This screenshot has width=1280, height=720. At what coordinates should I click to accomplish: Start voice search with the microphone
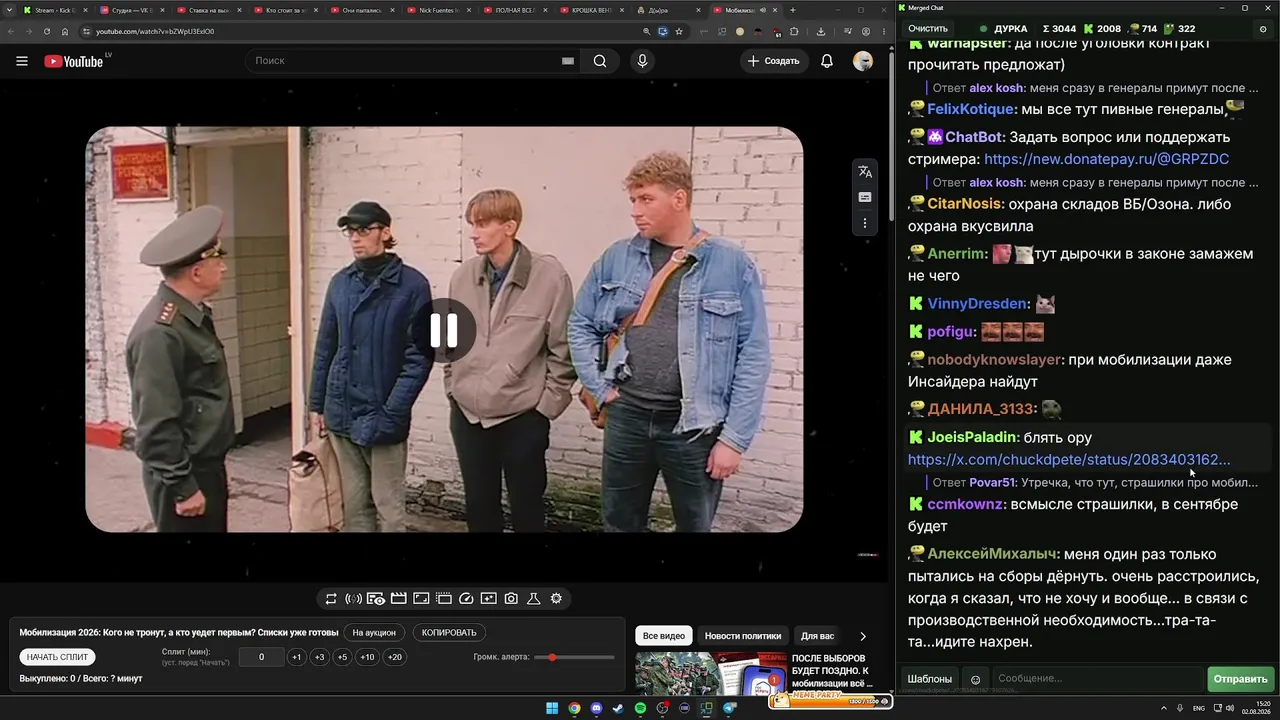(x=642, y=61)
